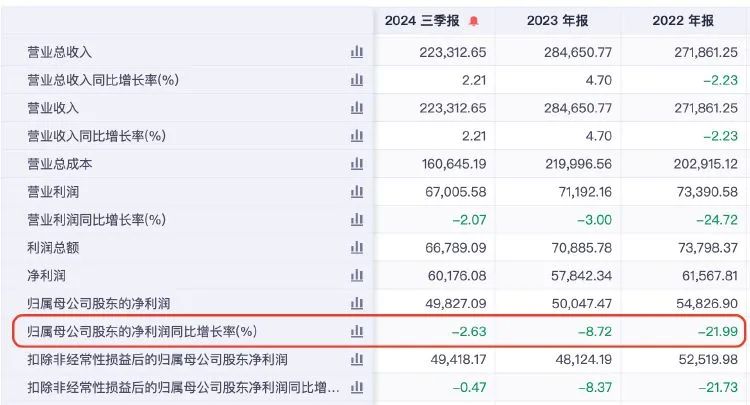Open chart for 扣除非经常性损益后的归属母公司股东净利润 row

pos(357,359)
